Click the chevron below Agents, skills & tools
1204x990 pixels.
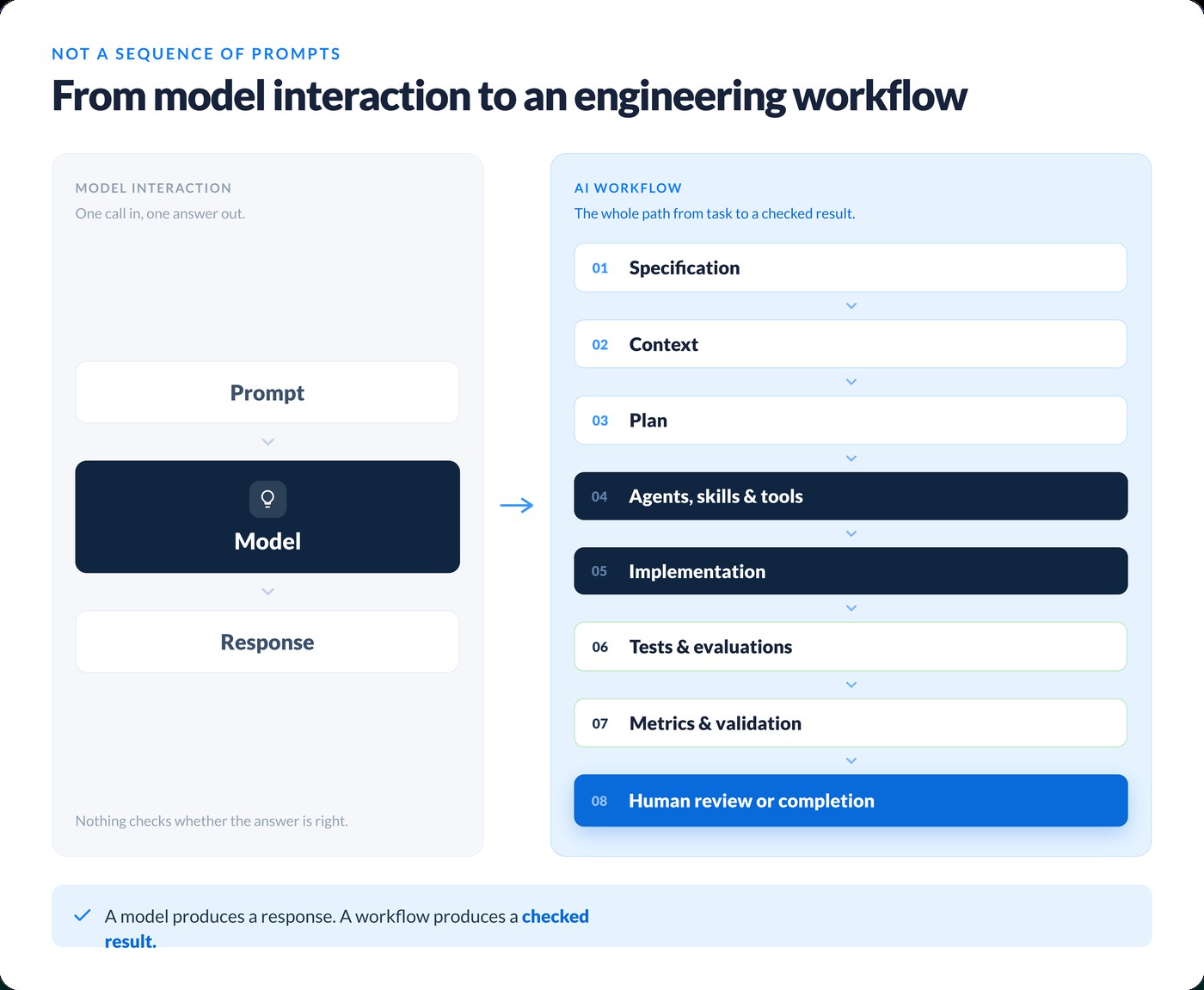[851, 534]
